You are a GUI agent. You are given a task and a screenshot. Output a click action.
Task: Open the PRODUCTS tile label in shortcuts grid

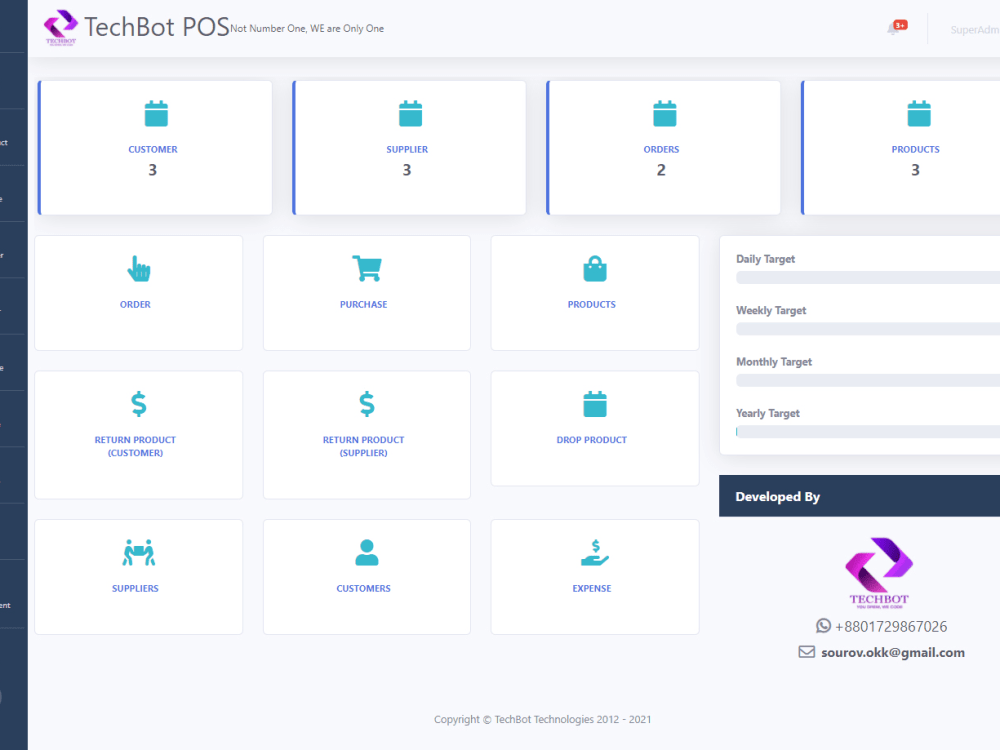[x=592, y=305]
